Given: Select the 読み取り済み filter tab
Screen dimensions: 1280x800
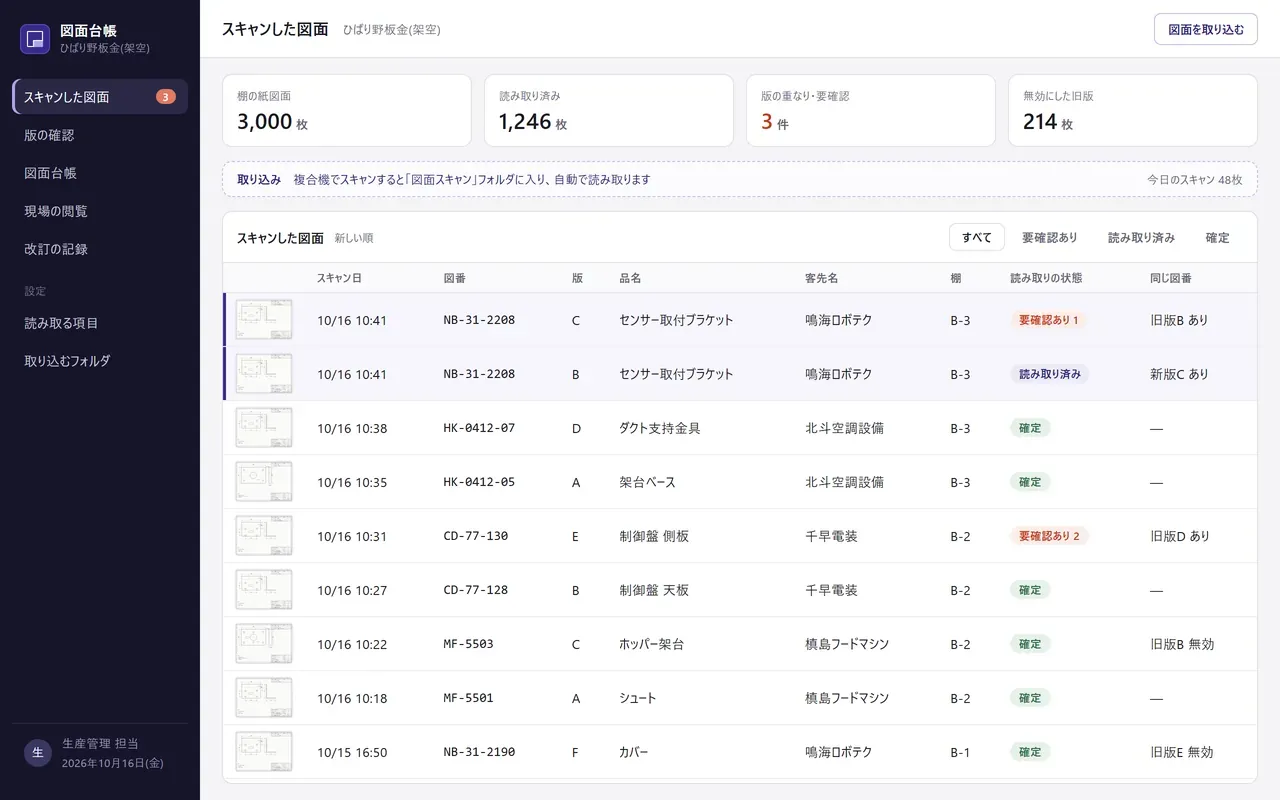Looking at the screenshot, I should (x=1141, y=238).
